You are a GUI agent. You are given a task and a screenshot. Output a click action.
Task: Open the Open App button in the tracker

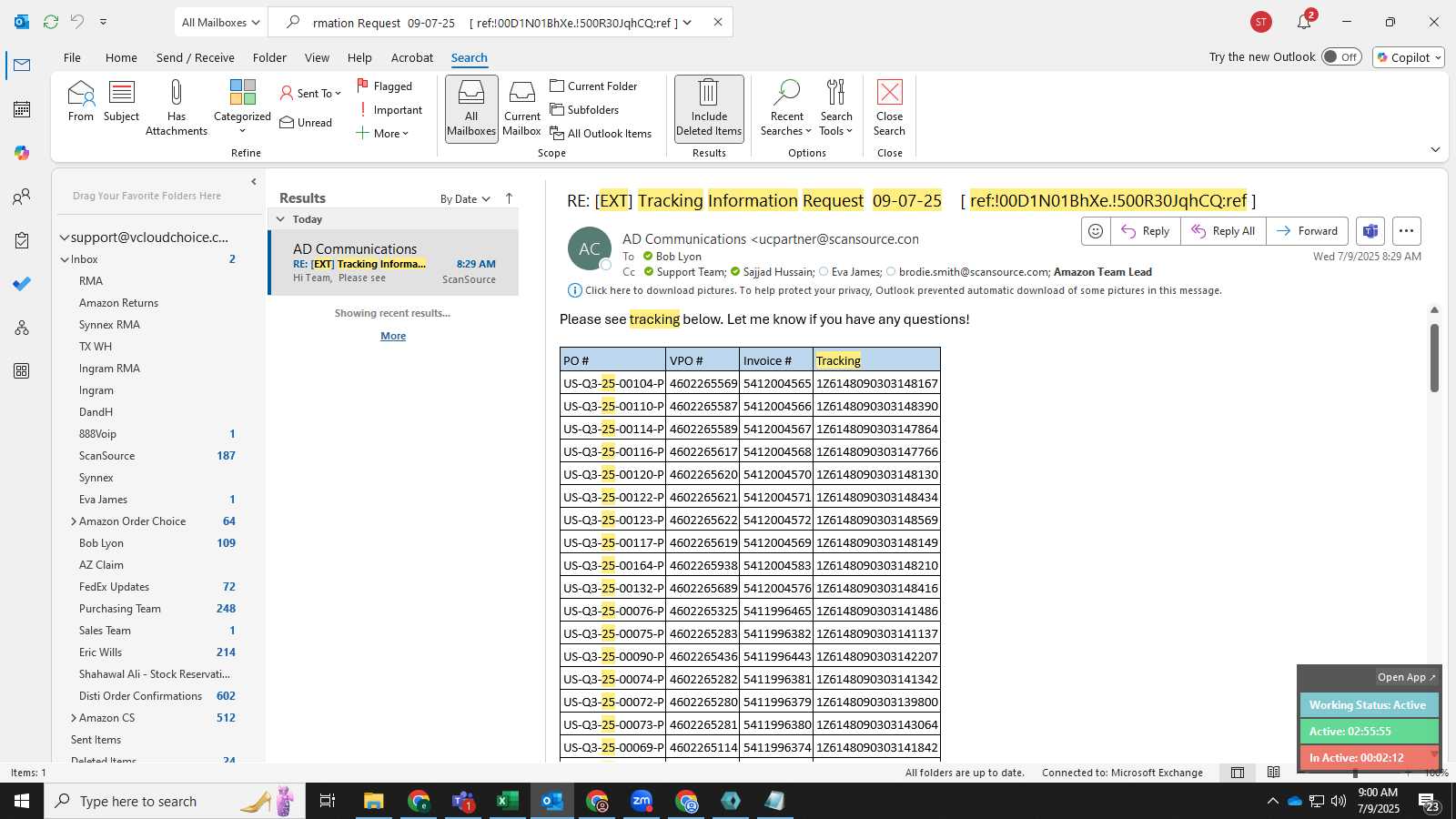[x=1406, y=677]
